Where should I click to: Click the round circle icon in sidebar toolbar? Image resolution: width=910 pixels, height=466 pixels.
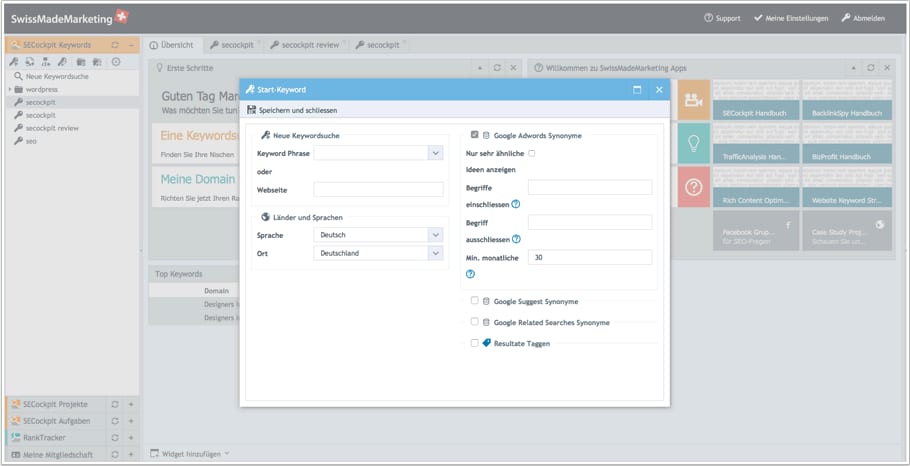[x=116, y=62]
